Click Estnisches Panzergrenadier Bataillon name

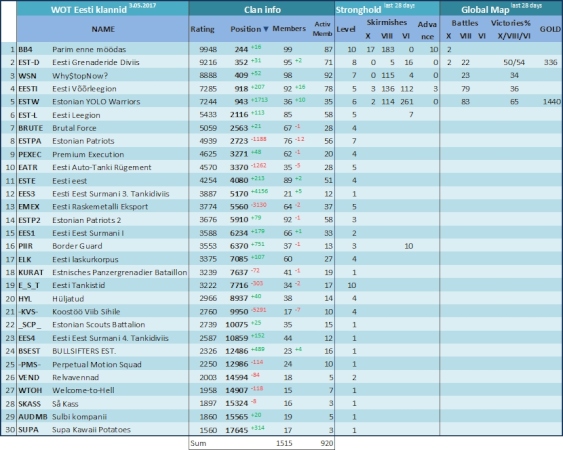(120, 273)
